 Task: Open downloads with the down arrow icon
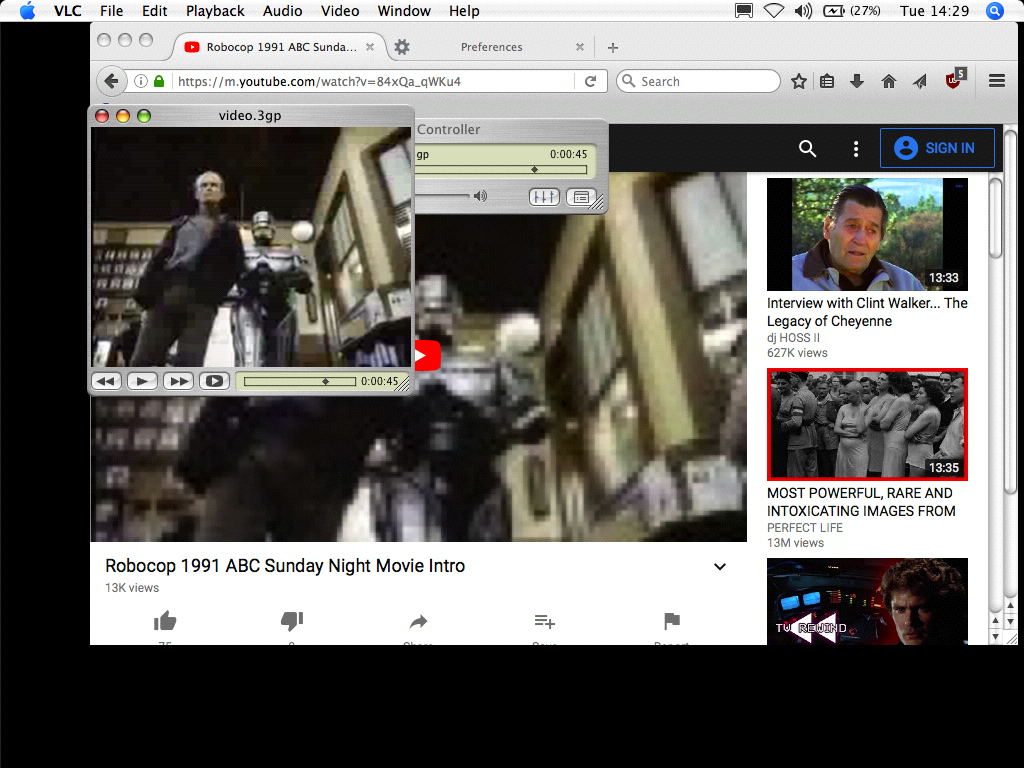coord(857,81)
